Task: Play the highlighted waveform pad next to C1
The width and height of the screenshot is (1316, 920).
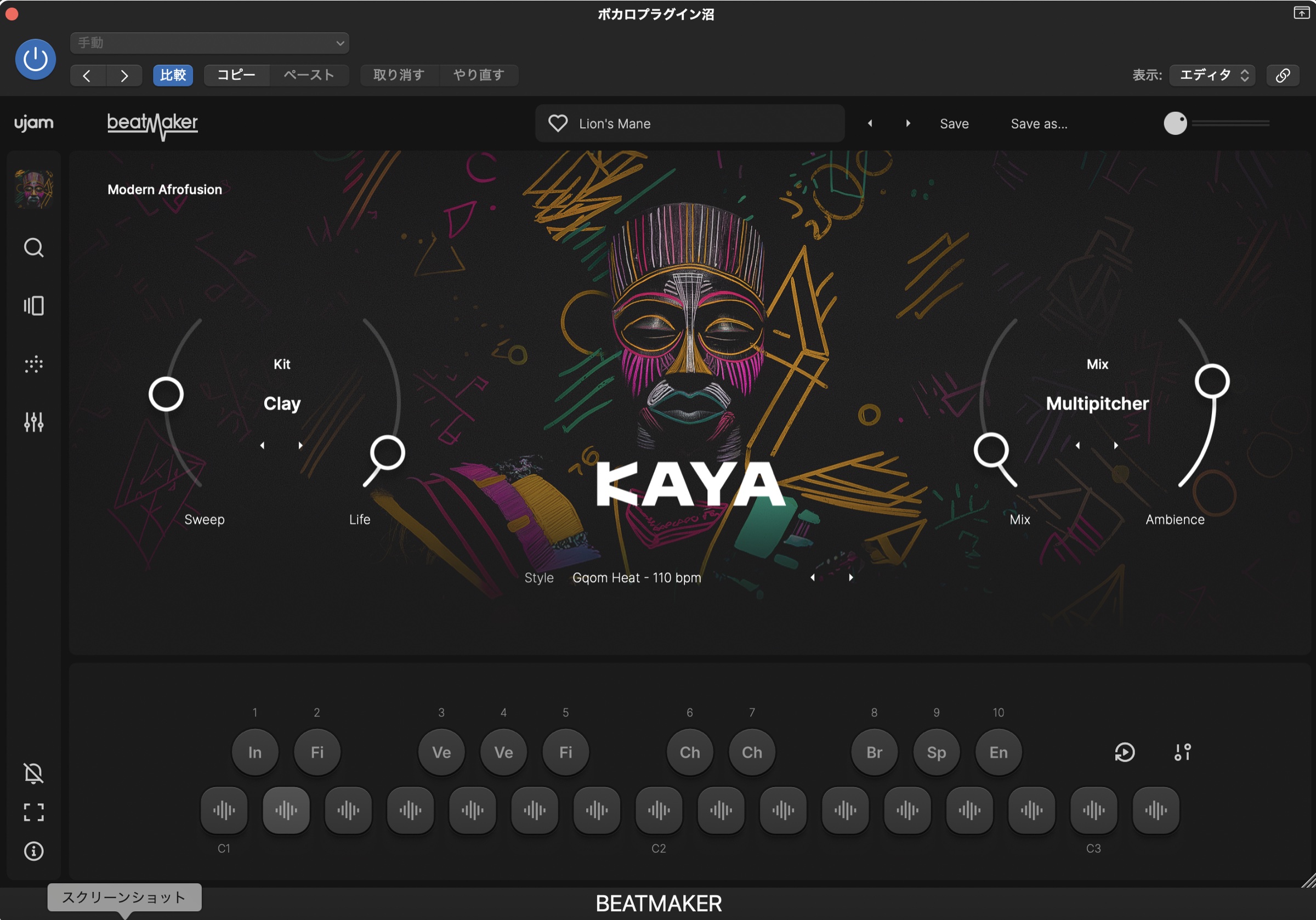Action: [286, 810]
